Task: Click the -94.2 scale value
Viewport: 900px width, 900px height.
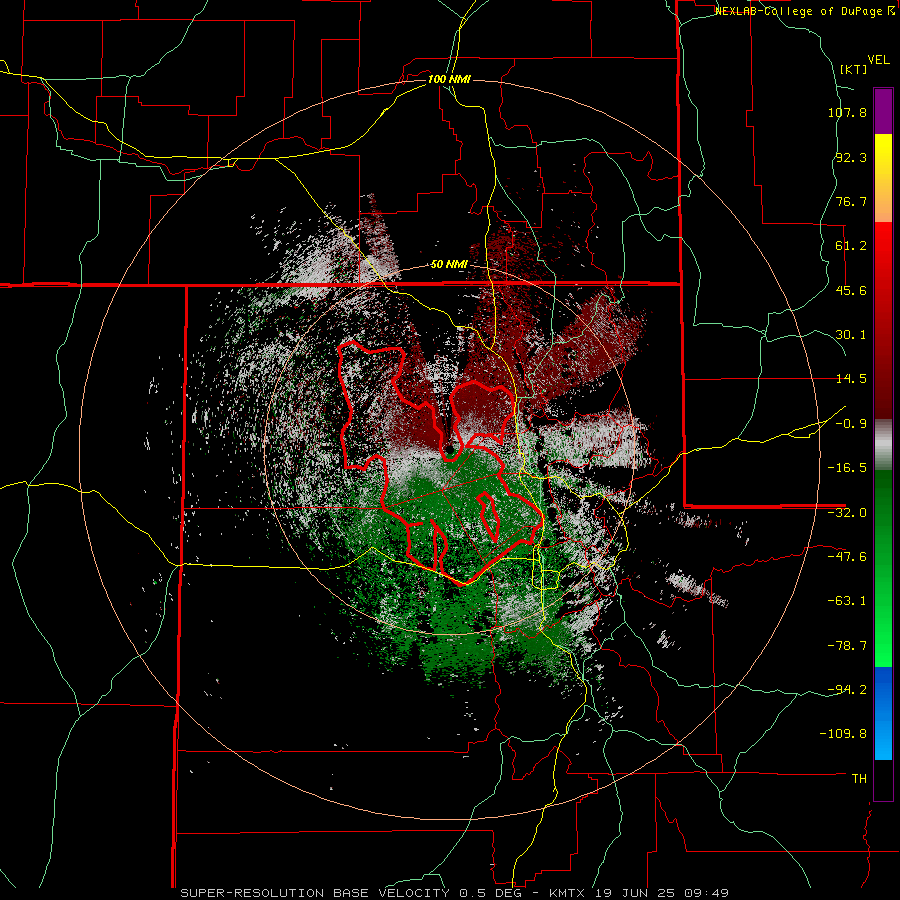Action: [x=847, y=689]
